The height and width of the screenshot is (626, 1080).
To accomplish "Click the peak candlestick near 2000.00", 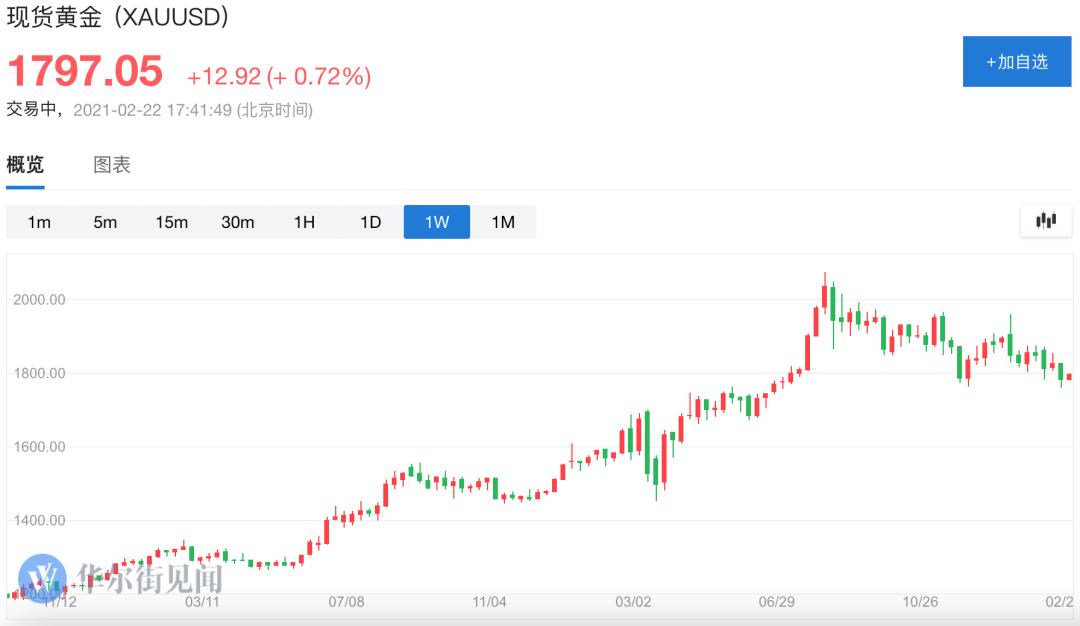I will pos(826,290).
